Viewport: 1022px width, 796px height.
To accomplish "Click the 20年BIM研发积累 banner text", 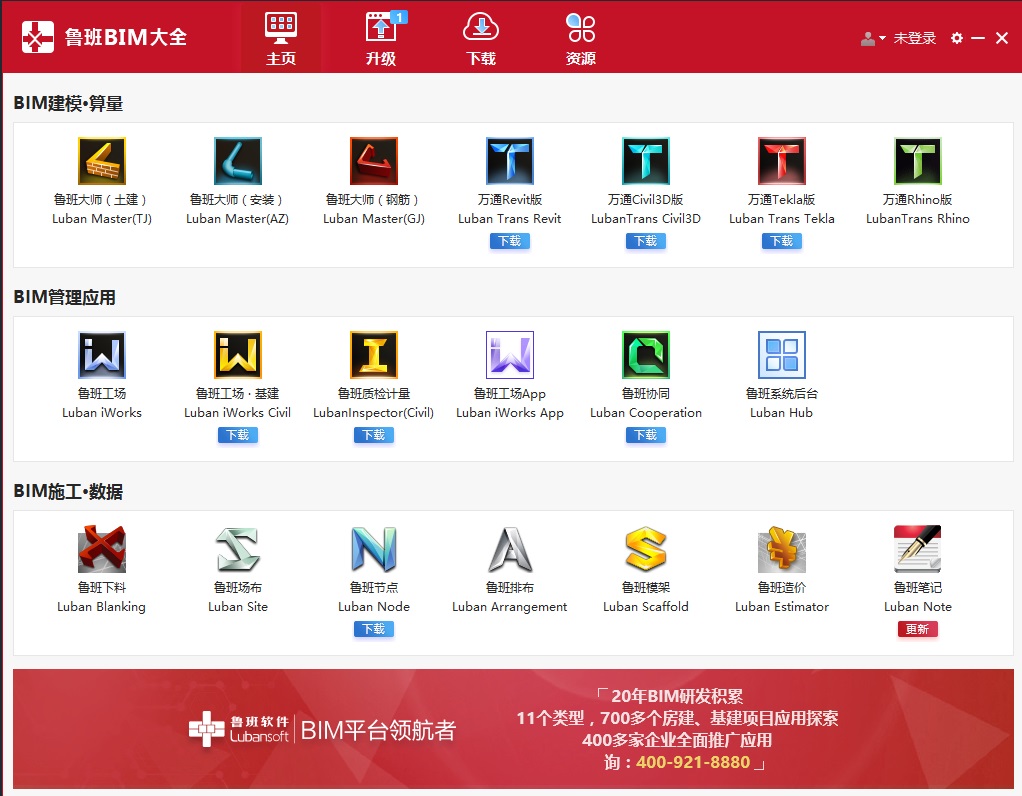I will [x=677, y=696].
